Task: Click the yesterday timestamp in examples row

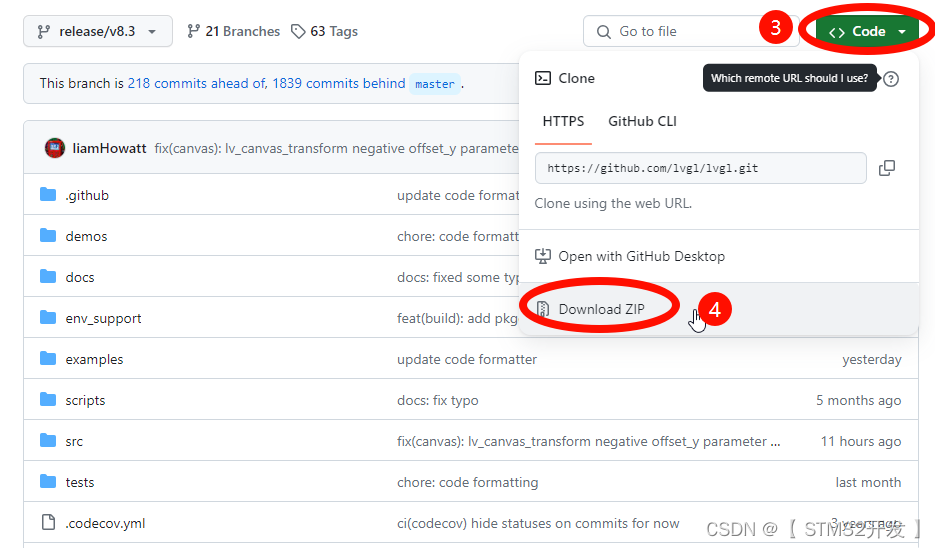Action: coord(872,360)
